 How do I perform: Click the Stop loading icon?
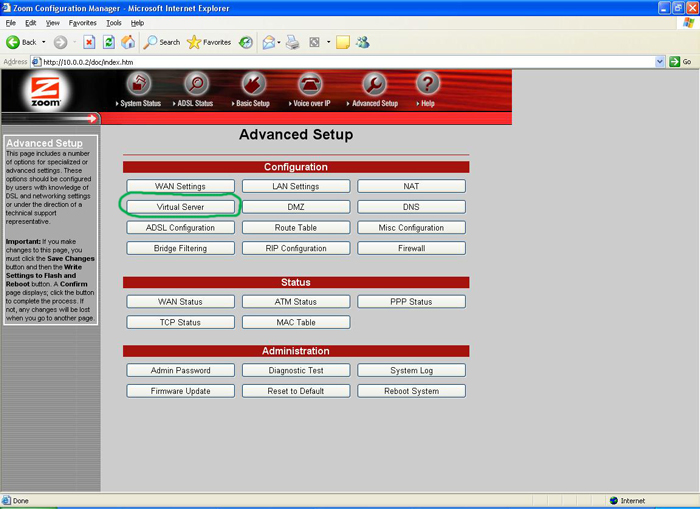(x=89, y=42)
